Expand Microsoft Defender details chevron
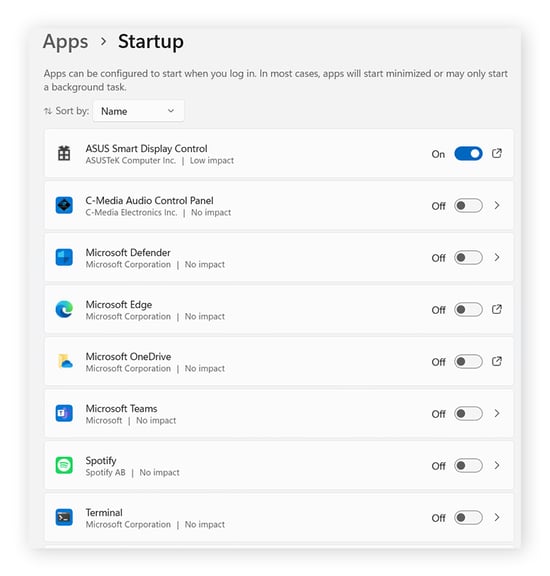 [497, 257]
